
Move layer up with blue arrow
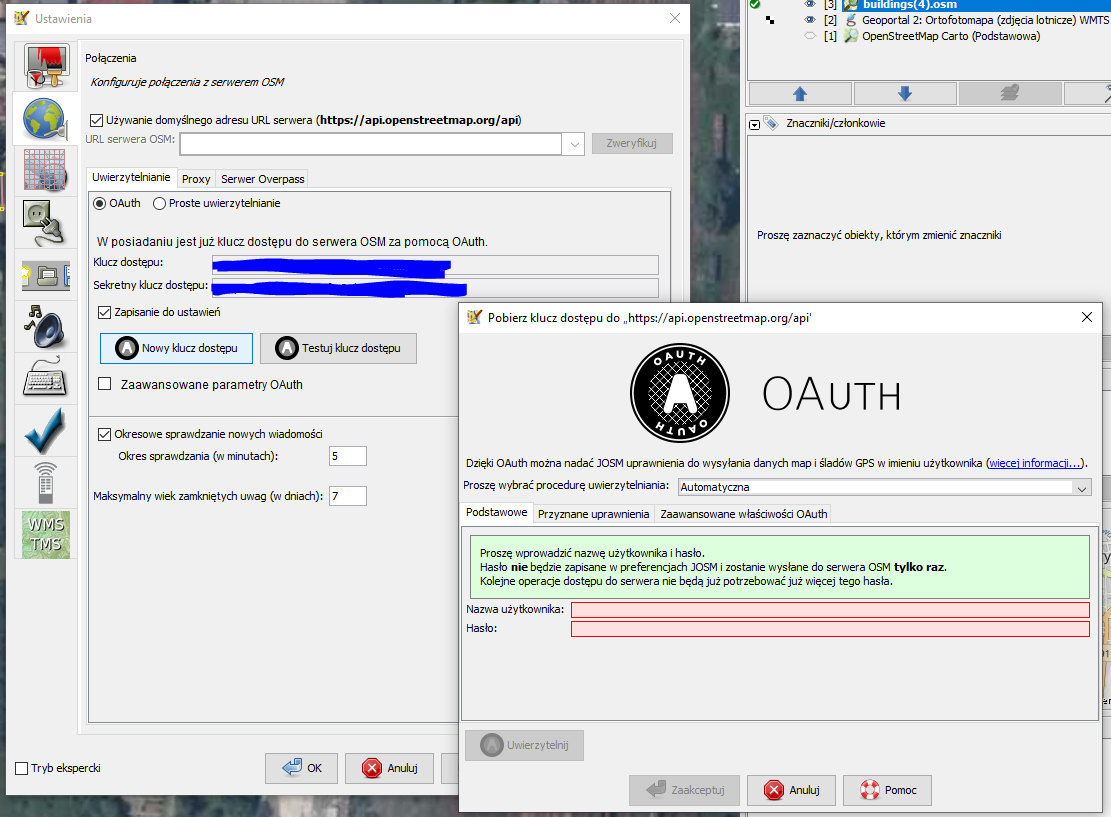coord(800,93)
